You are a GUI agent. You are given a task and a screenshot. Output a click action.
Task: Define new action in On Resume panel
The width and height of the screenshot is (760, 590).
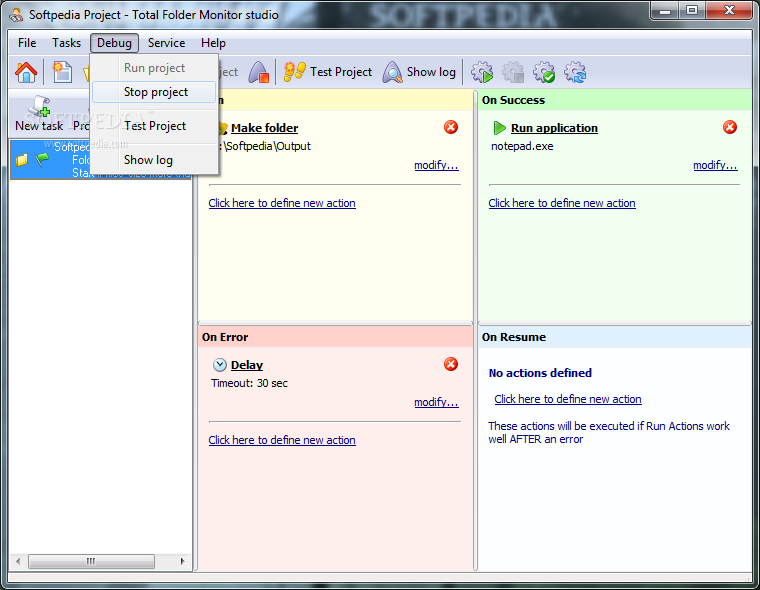pos(568,399)
